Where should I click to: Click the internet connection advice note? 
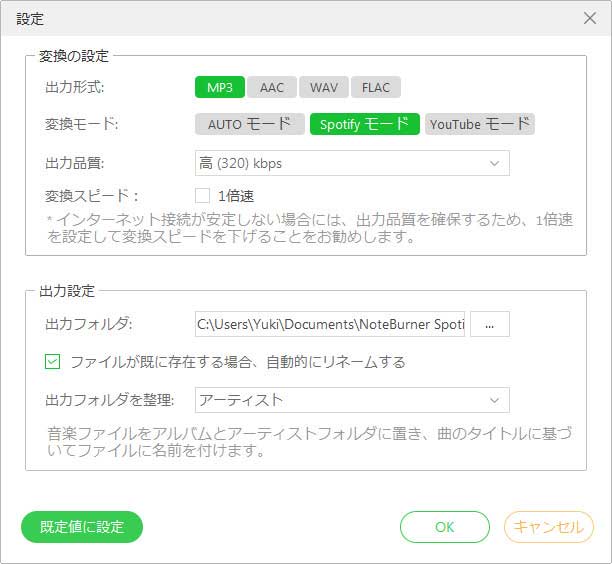click(x=310, y=228)
